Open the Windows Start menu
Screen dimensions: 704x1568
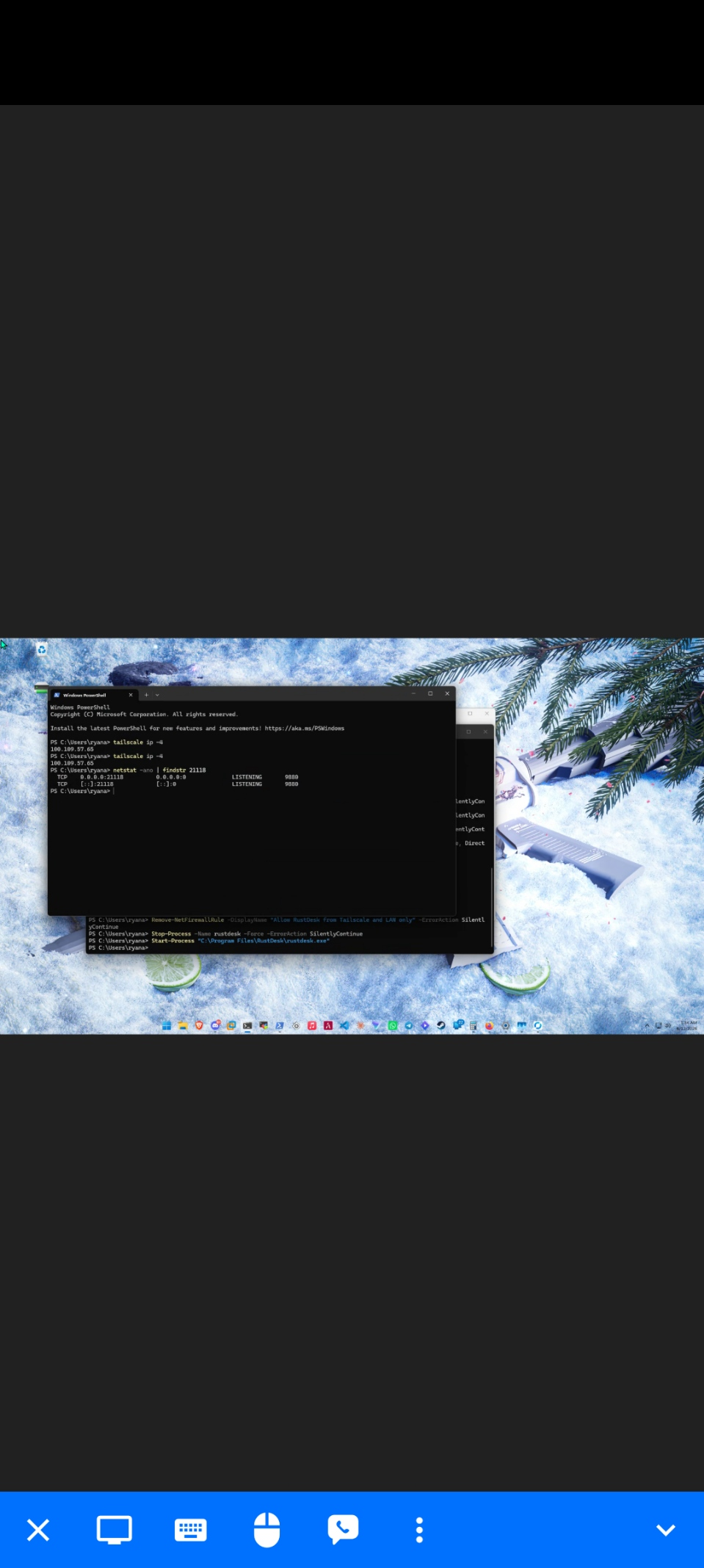(x=167, y=1025)
